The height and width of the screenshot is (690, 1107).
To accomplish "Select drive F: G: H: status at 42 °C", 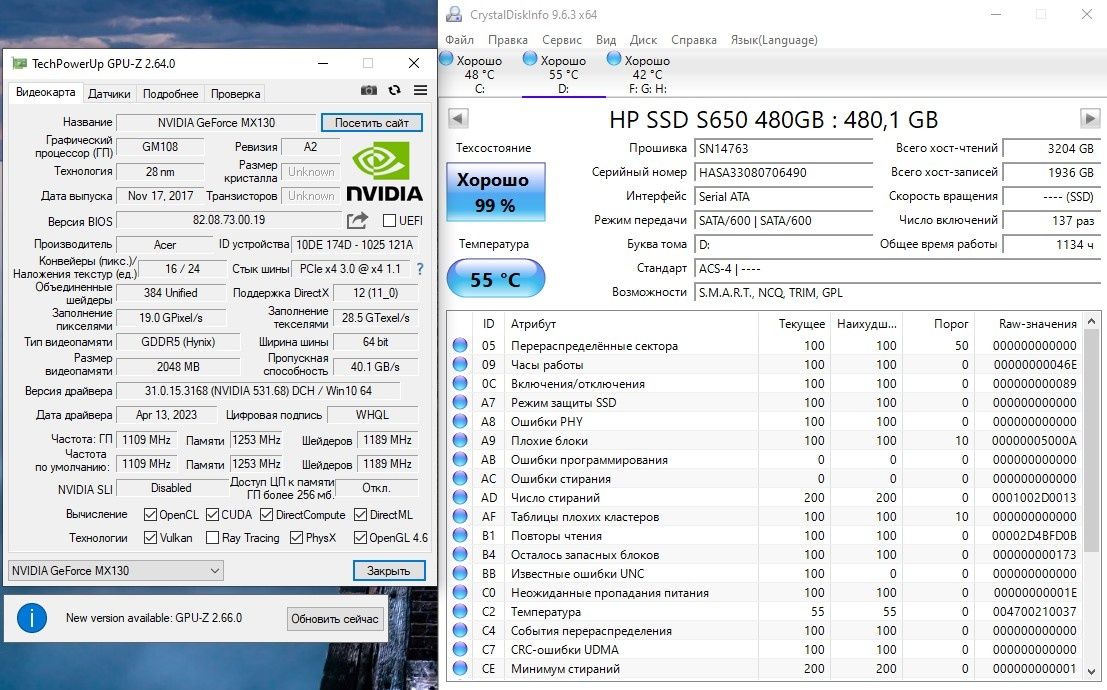I will coord(614,59).
